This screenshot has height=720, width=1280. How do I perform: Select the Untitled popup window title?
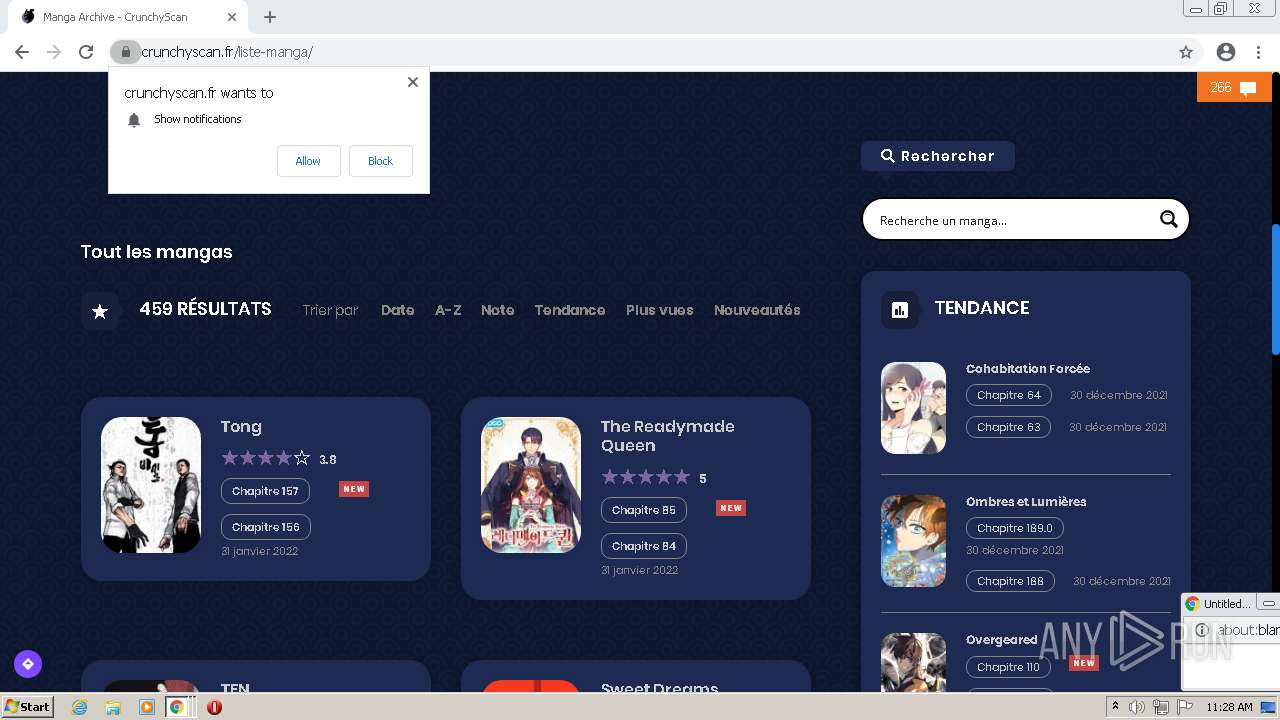point(1226,604)
